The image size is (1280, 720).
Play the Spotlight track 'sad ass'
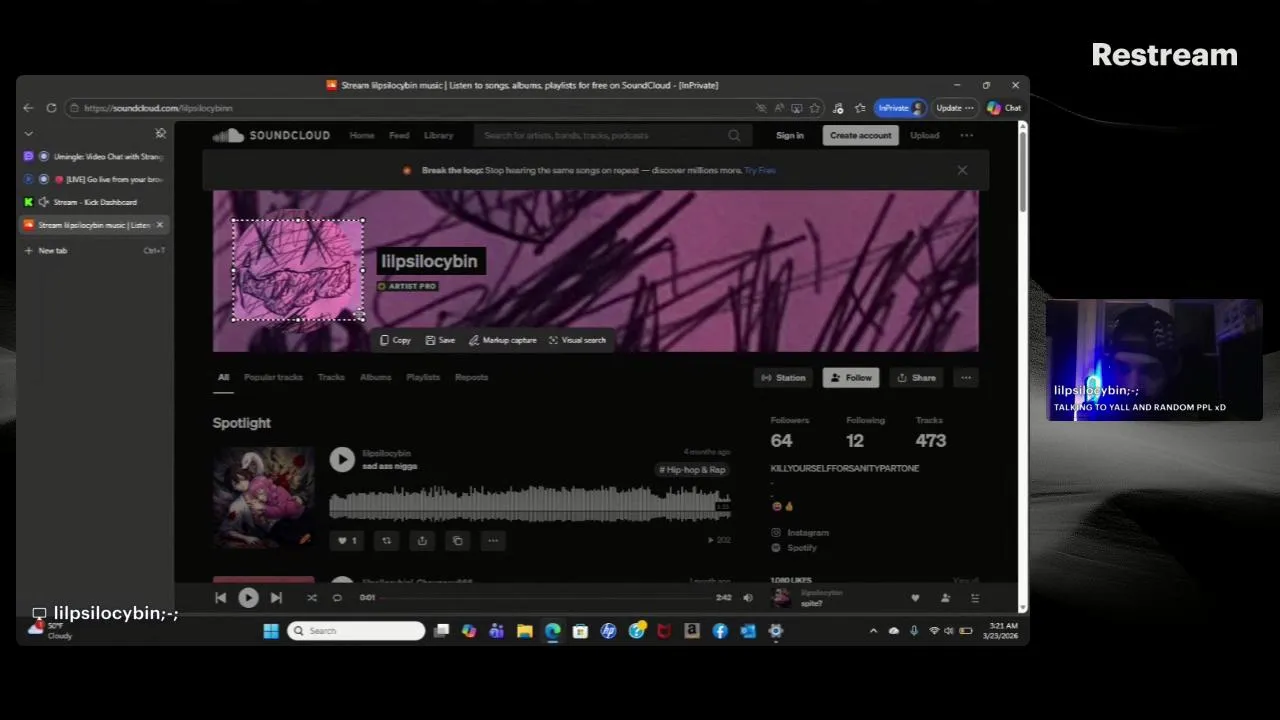[x=342, y=459]
